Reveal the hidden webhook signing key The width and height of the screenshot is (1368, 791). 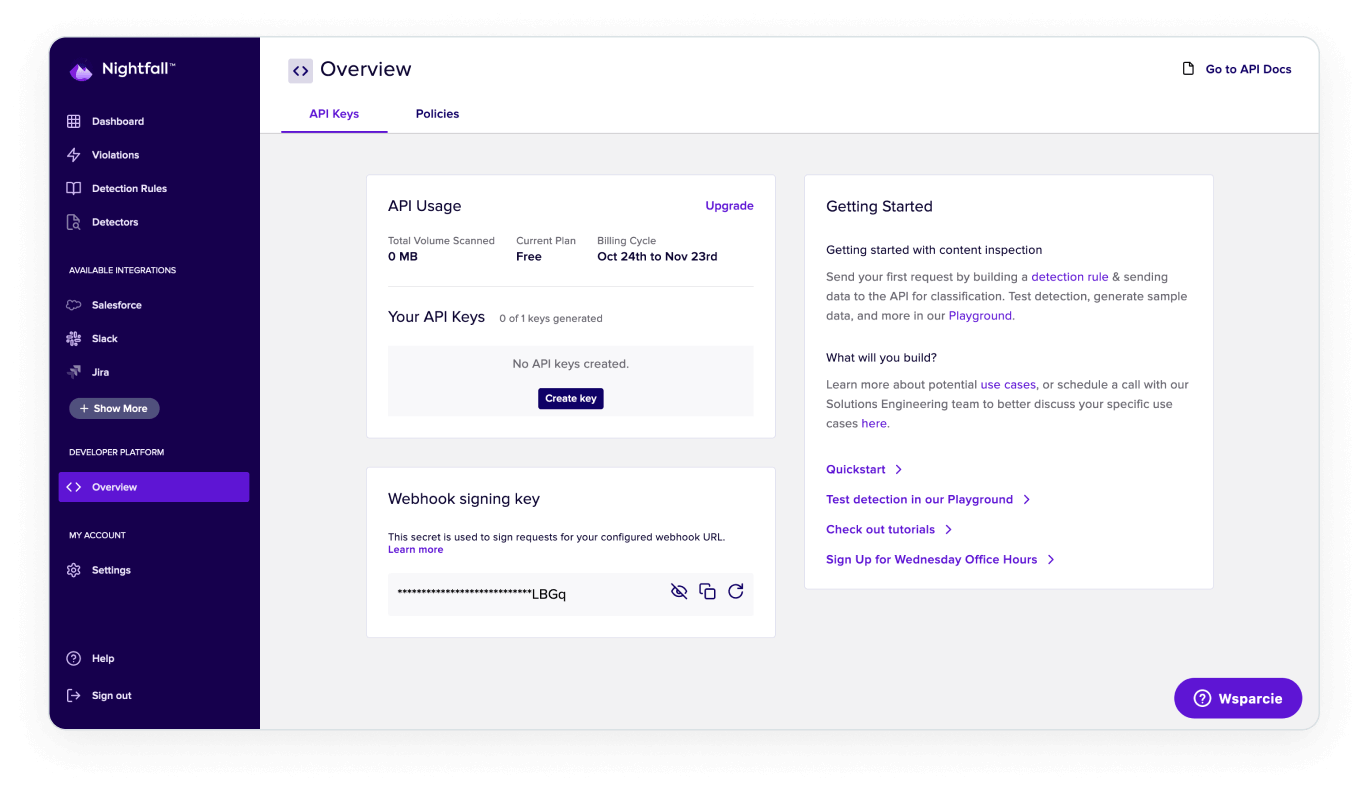(679, 591)
